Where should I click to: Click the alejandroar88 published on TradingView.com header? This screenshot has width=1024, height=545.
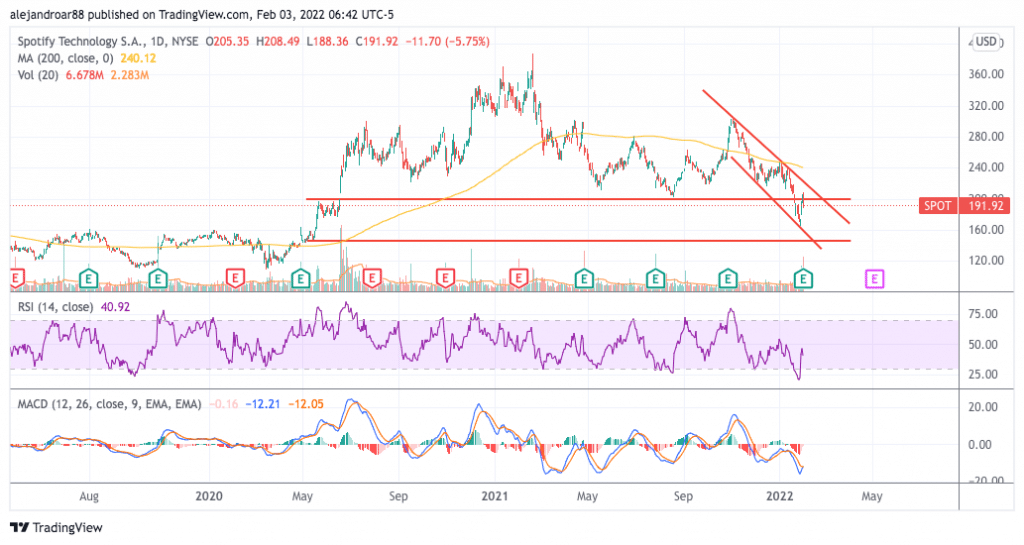pos(202,14)
